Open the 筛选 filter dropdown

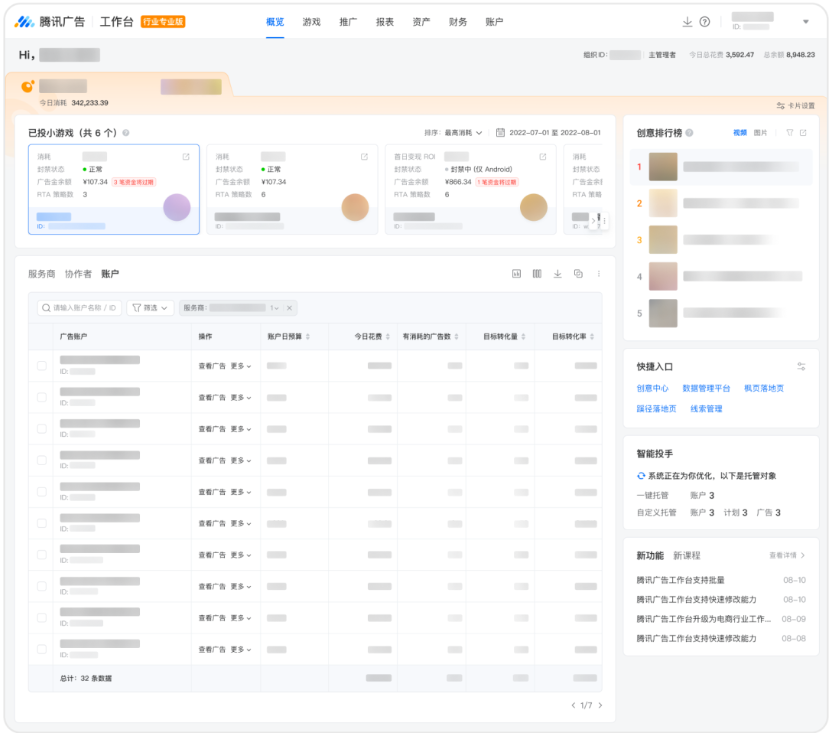coord(150,308)
